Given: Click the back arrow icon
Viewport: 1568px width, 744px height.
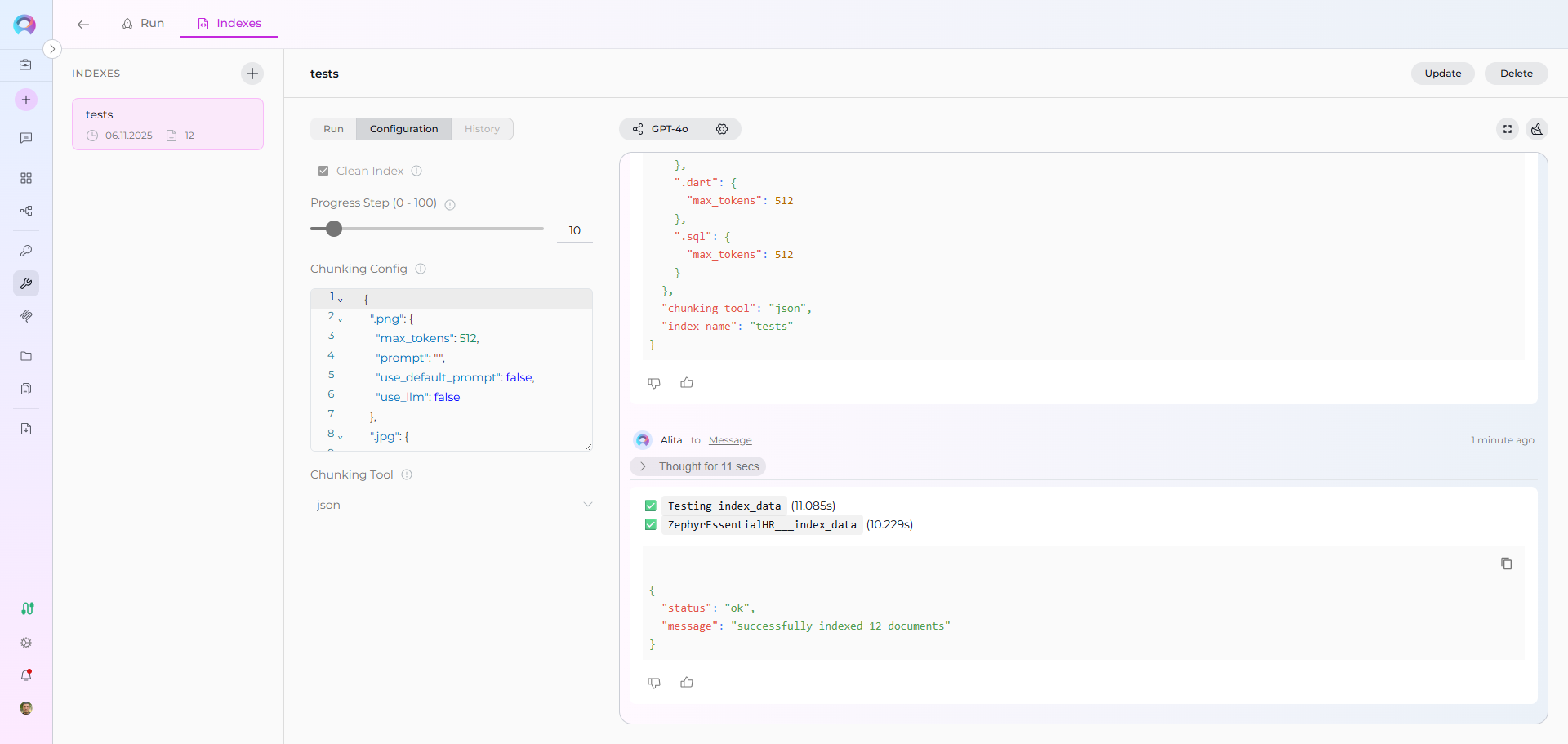Looking at the screenshot, I should pyautogui.click(x=83, y=24).
